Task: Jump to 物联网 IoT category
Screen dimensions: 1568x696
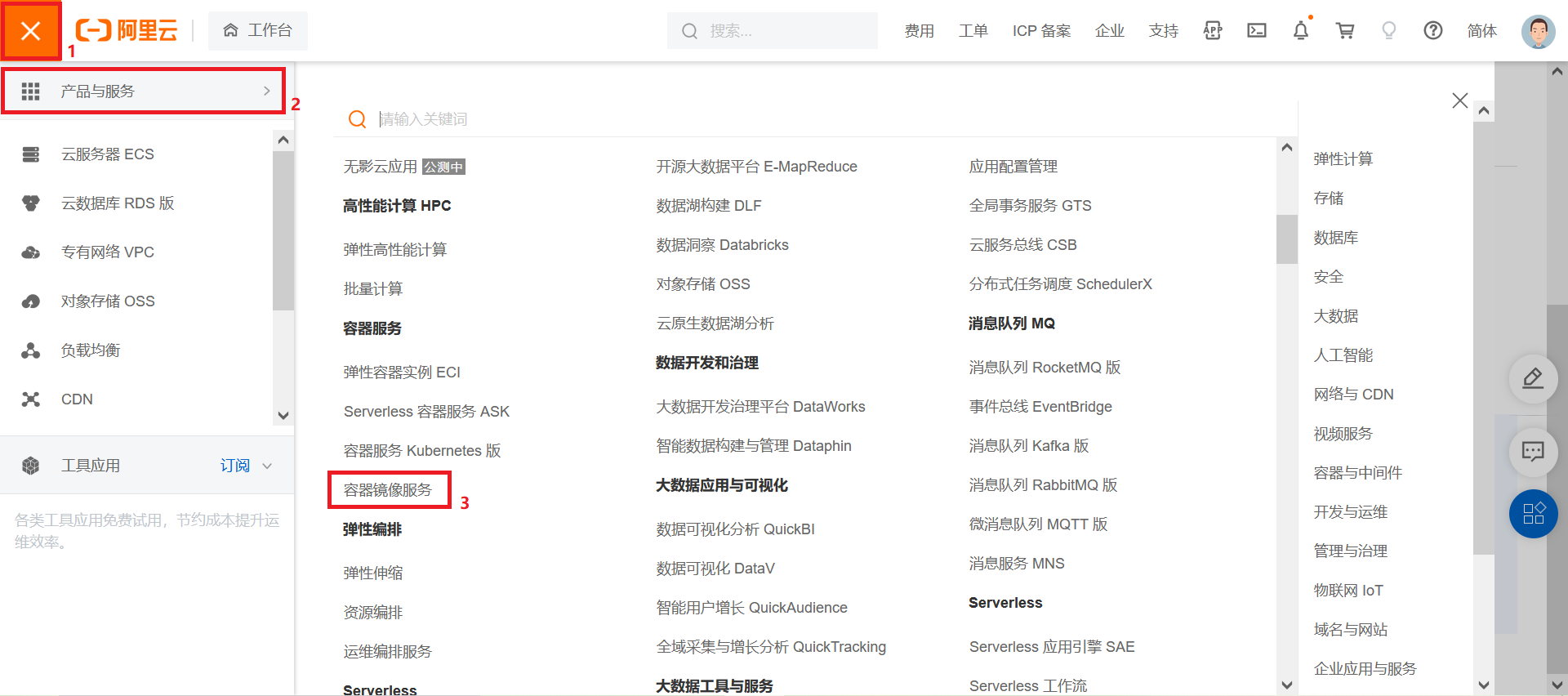Action: (1347, 591)
